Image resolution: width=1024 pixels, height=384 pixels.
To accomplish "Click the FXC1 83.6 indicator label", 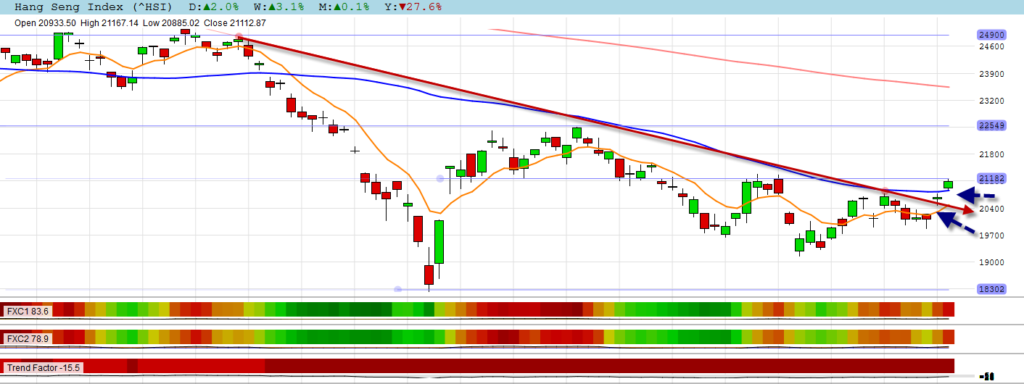I will pyautogui.click(x=28, y=312).
